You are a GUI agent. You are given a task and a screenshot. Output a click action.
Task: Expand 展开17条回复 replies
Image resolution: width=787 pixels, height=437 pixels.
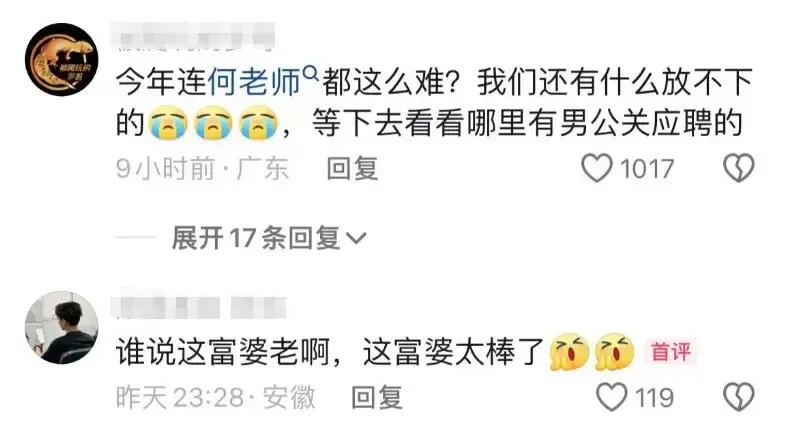tap(269, 237)
